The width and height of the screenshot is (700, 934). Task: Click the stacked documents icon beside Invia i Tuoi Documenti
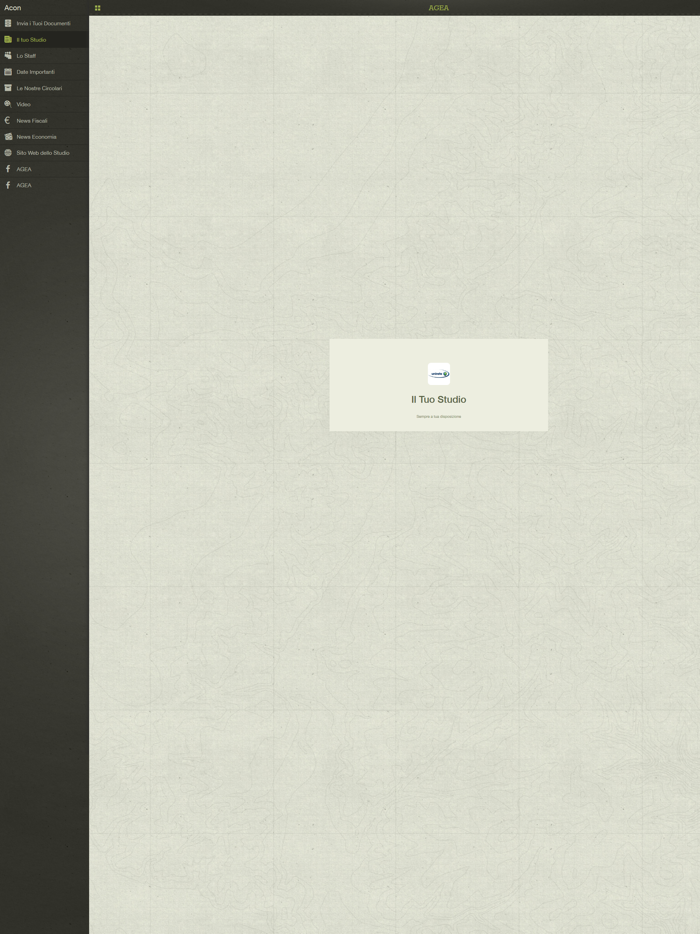8,23
